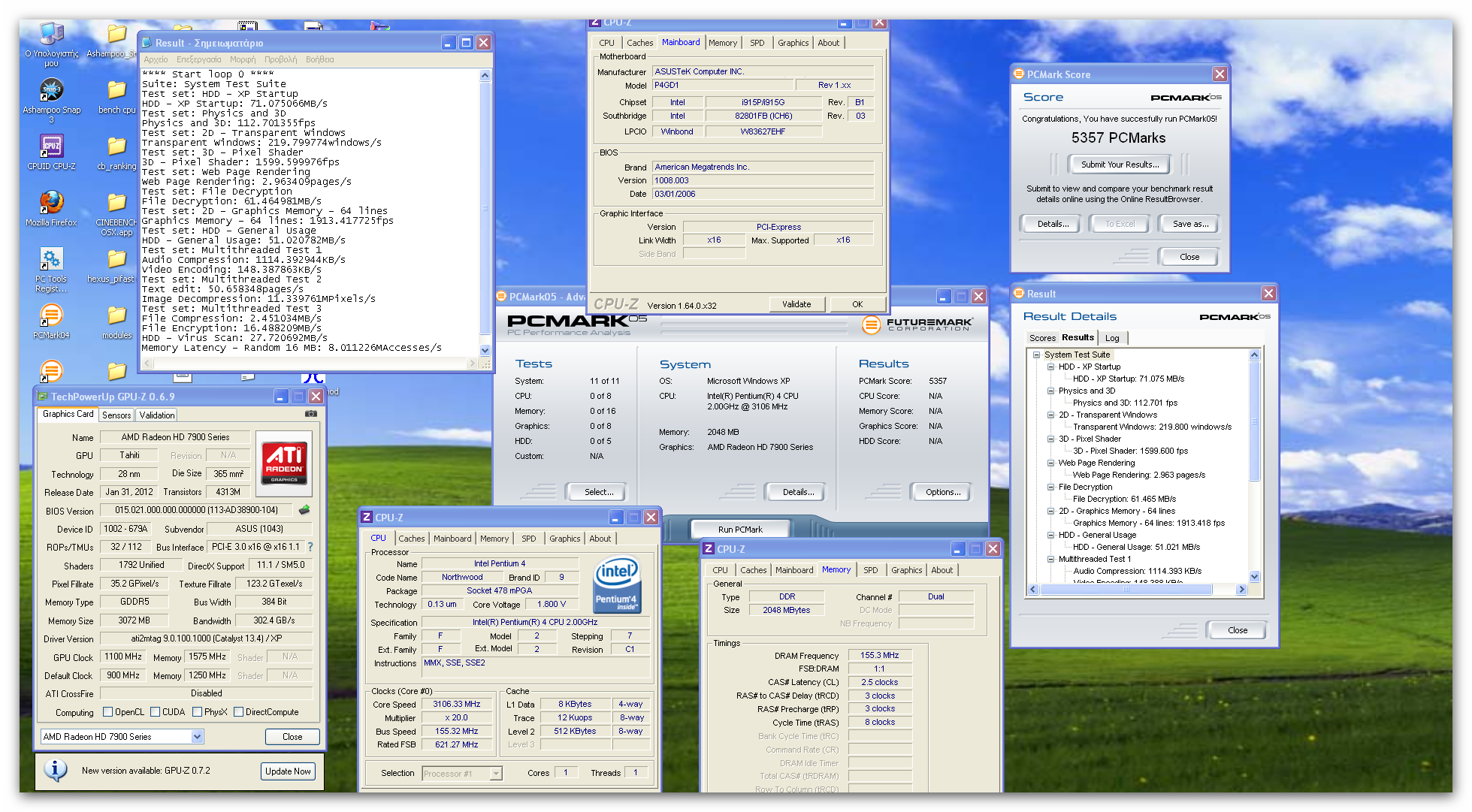
Task: Launch the PC Tools Registry desktop shortcut
Action: 51,270
